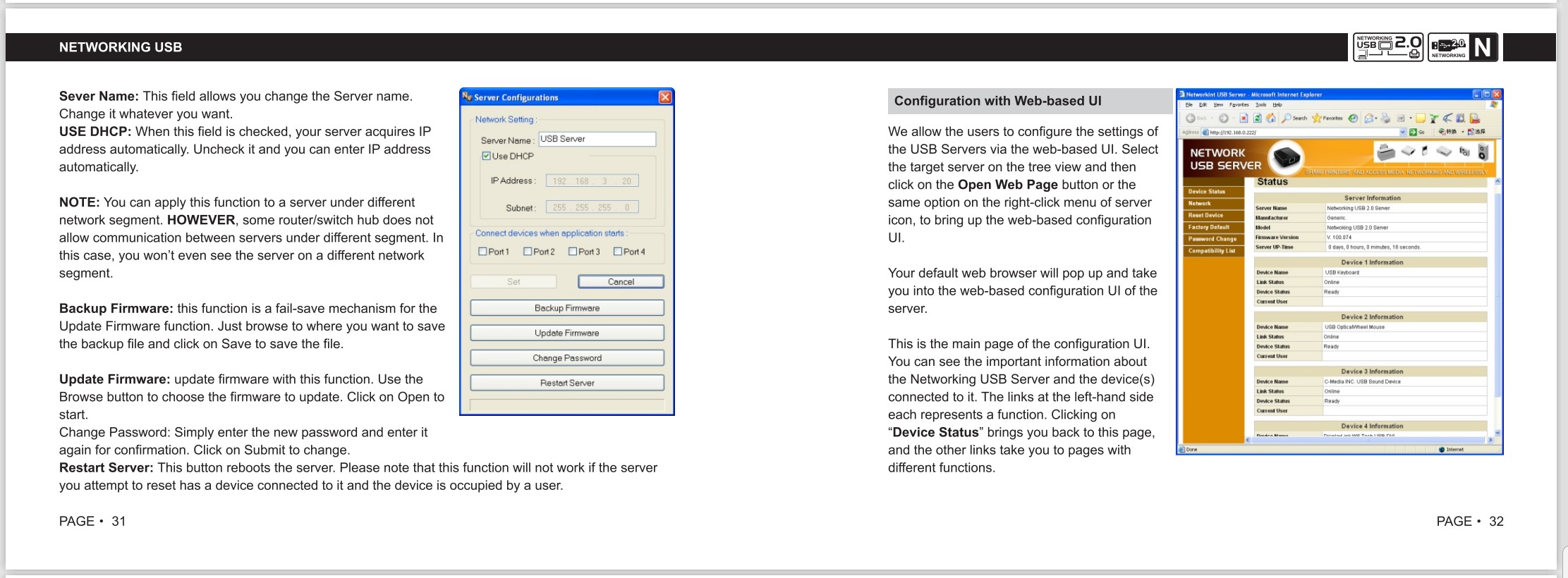Open the Tools menu in Internet Explorer
This screenshot has height=578, width=1568.
[1261, 105]
